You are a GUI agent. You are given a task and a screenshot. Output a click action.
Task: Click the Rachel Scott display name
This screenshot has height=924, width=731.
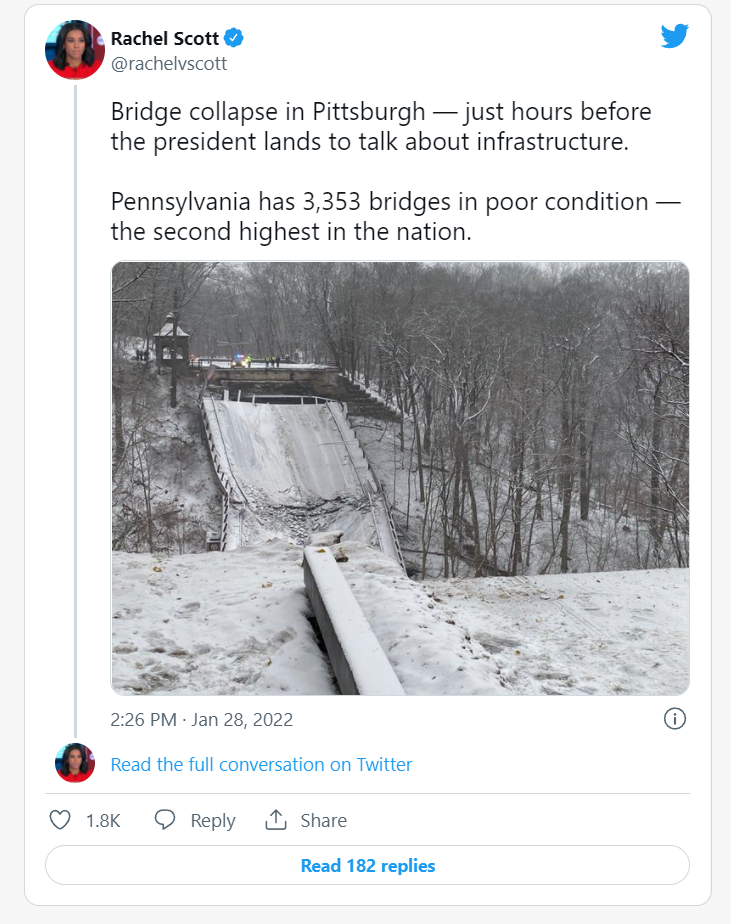coord(165,39)
